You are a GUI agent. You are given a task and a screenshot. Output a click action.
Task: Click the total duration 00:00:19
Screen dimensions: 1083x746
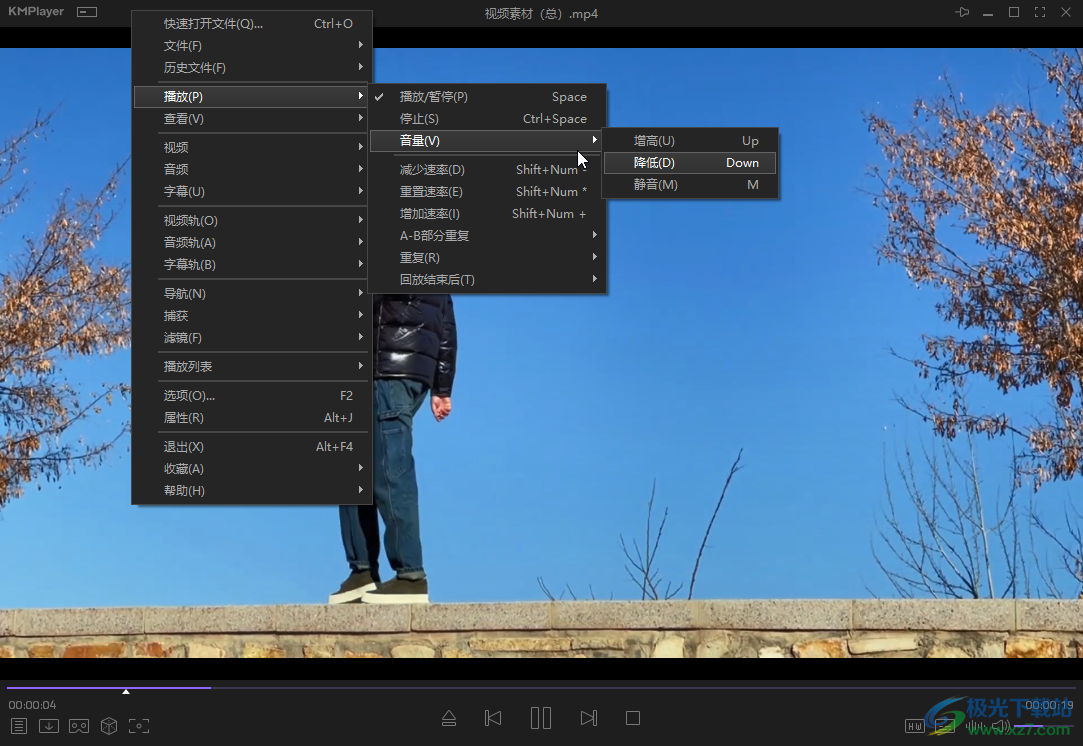tap(1049, 705)
